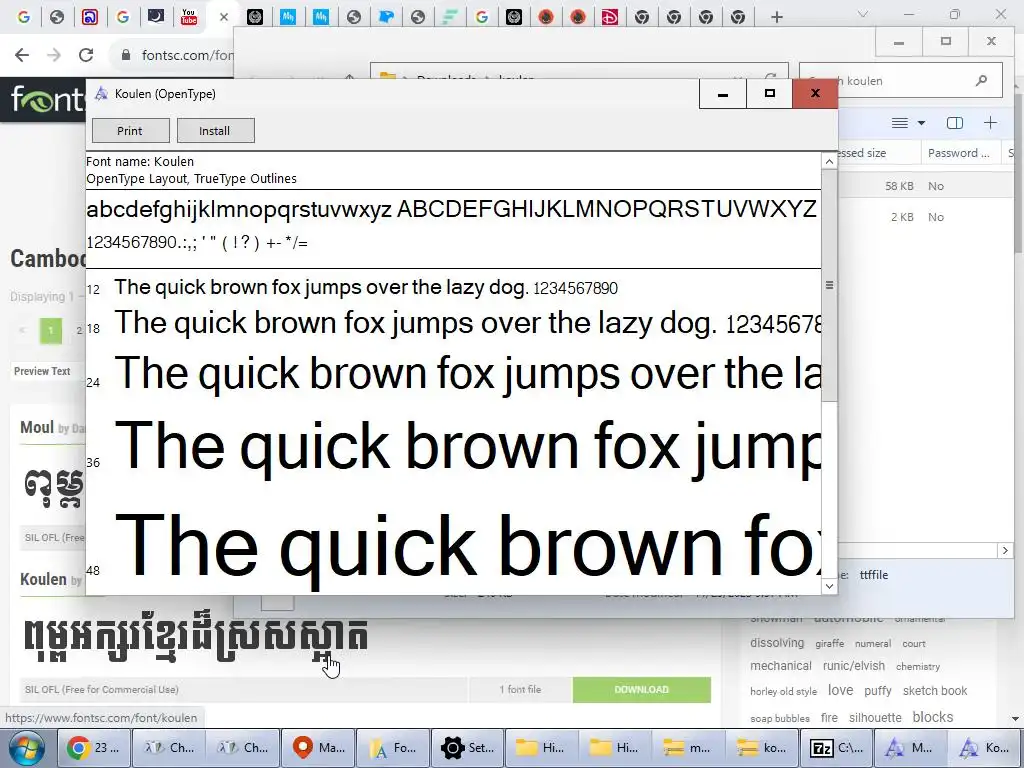This screenshot has width=1024, height=768.
Task: Toggle the Explorer preview pane icon
Action: tap(955, 123)
